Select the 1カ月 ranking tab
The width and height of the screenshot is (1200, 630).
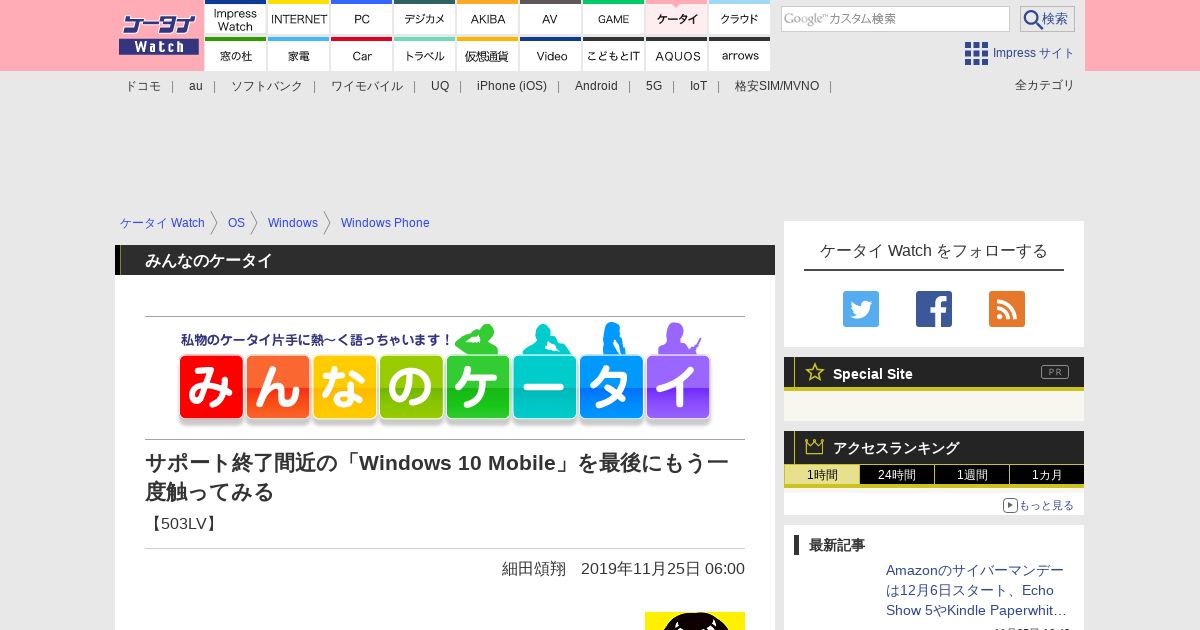[x=1047, y=475]
